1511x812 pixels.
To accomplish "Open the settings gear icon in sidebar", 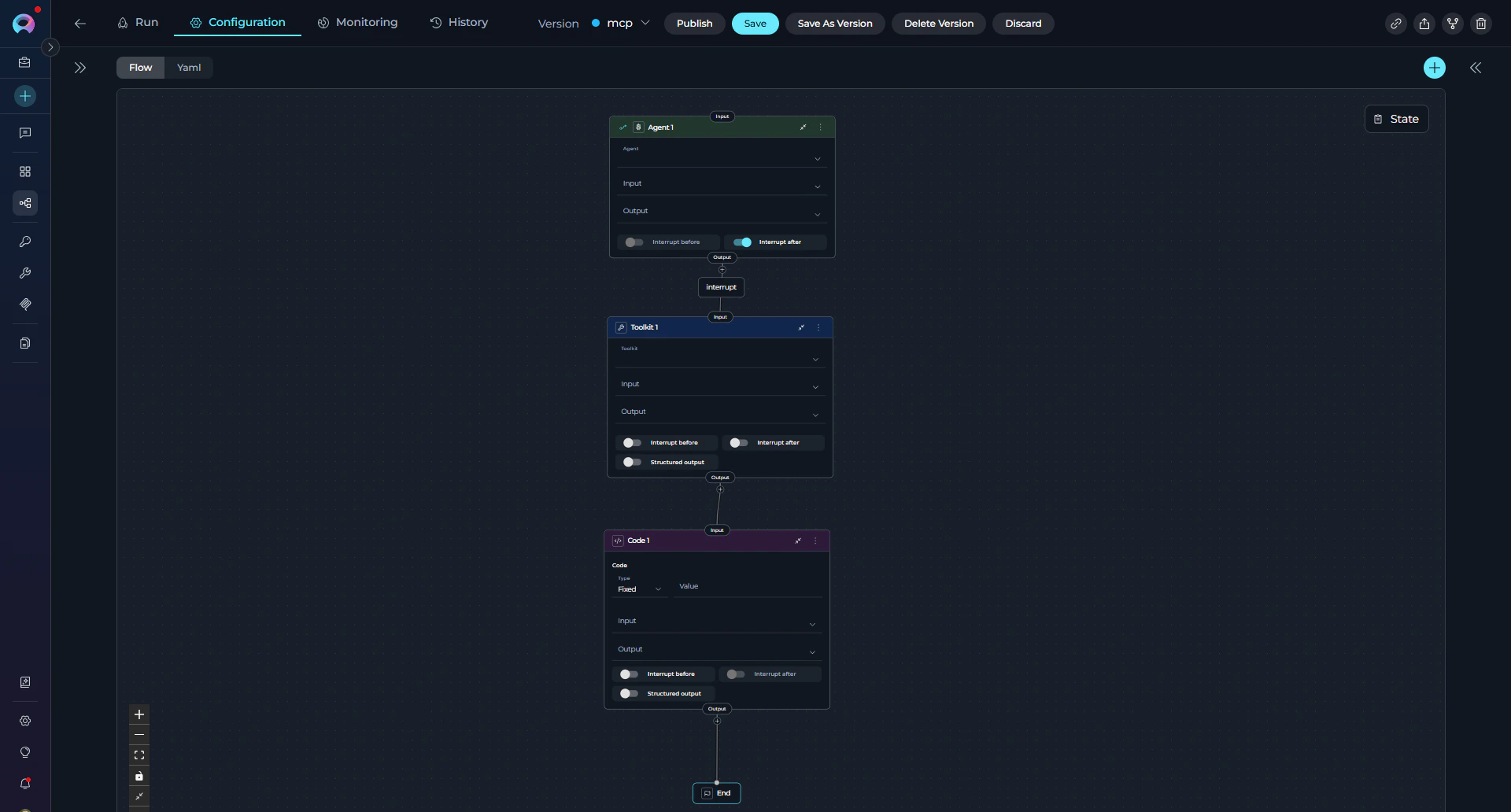I will [25, 721].
